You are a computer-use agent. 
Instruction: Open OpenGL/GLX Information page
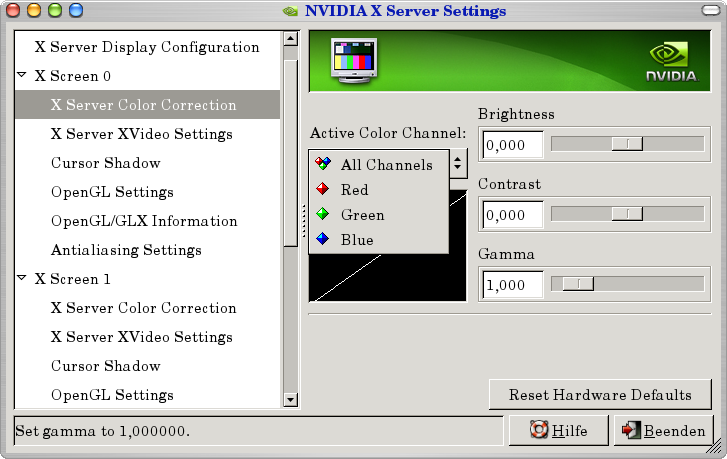tap(144, 221)
